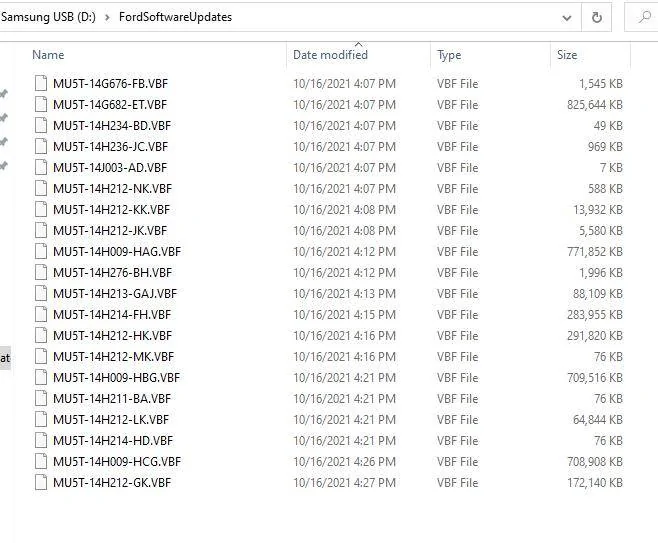Click file name MU5T-14H212-NK.VBF
The height and width of the screenshot is (543, 658).
tap(112, 188)
